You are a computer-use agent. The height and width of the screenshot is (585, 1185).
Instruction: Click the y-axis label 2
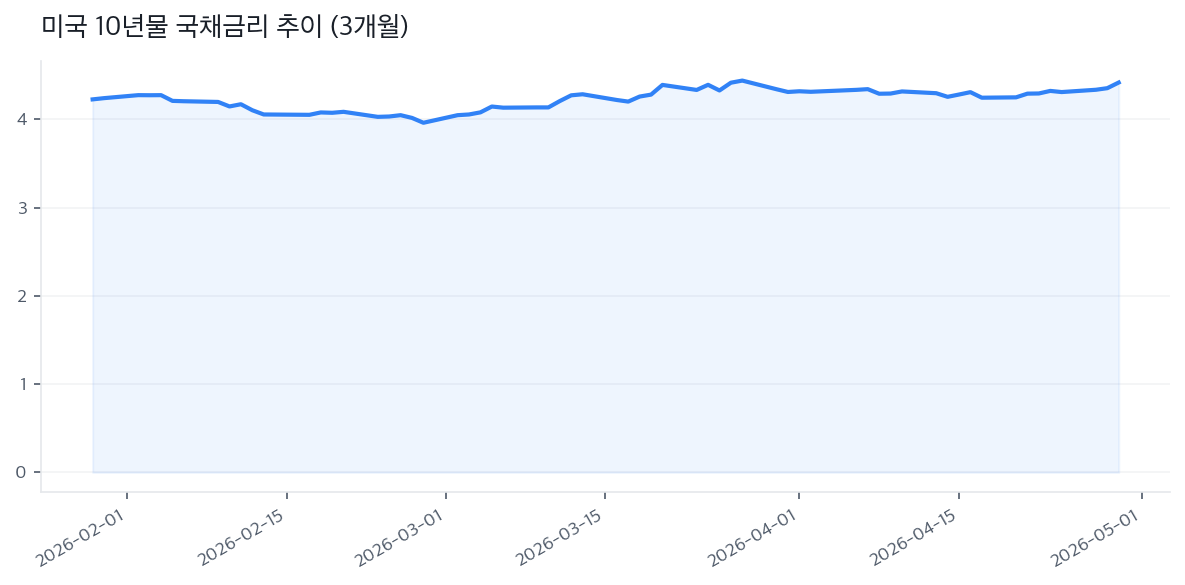pyautogui.click(x=21, y=296)
